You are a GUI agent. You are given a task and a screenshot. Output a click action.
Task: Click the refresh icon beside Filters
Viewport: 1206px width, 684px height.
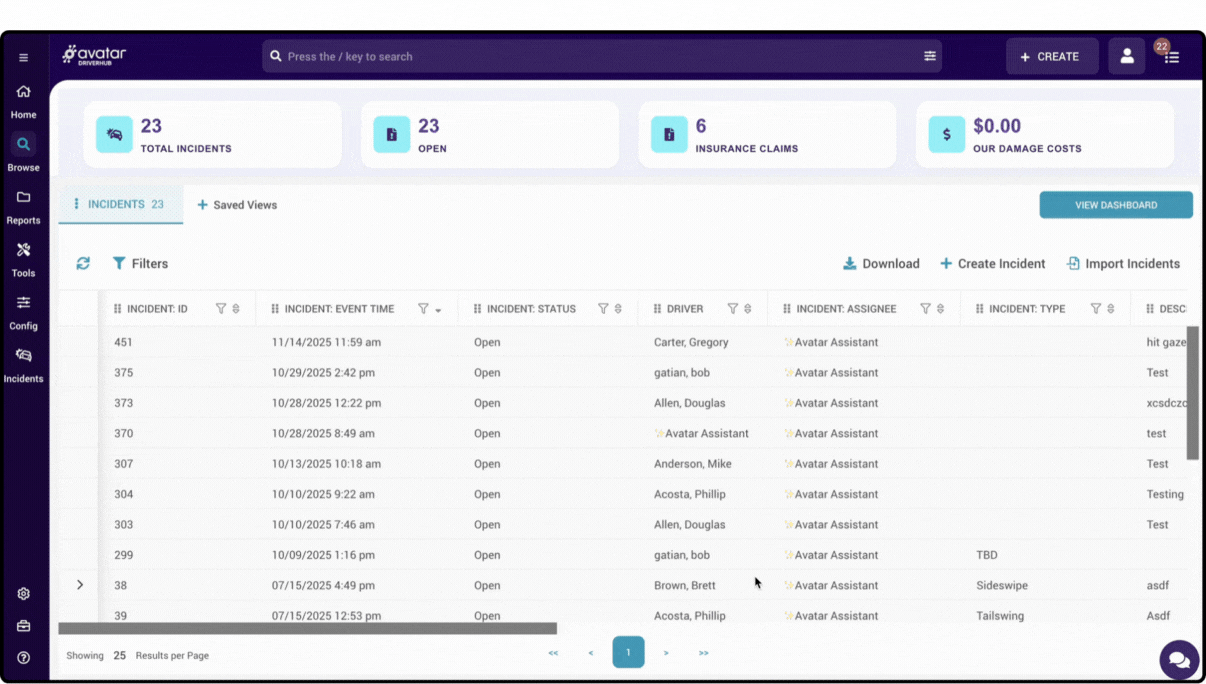tap(83, 264)
